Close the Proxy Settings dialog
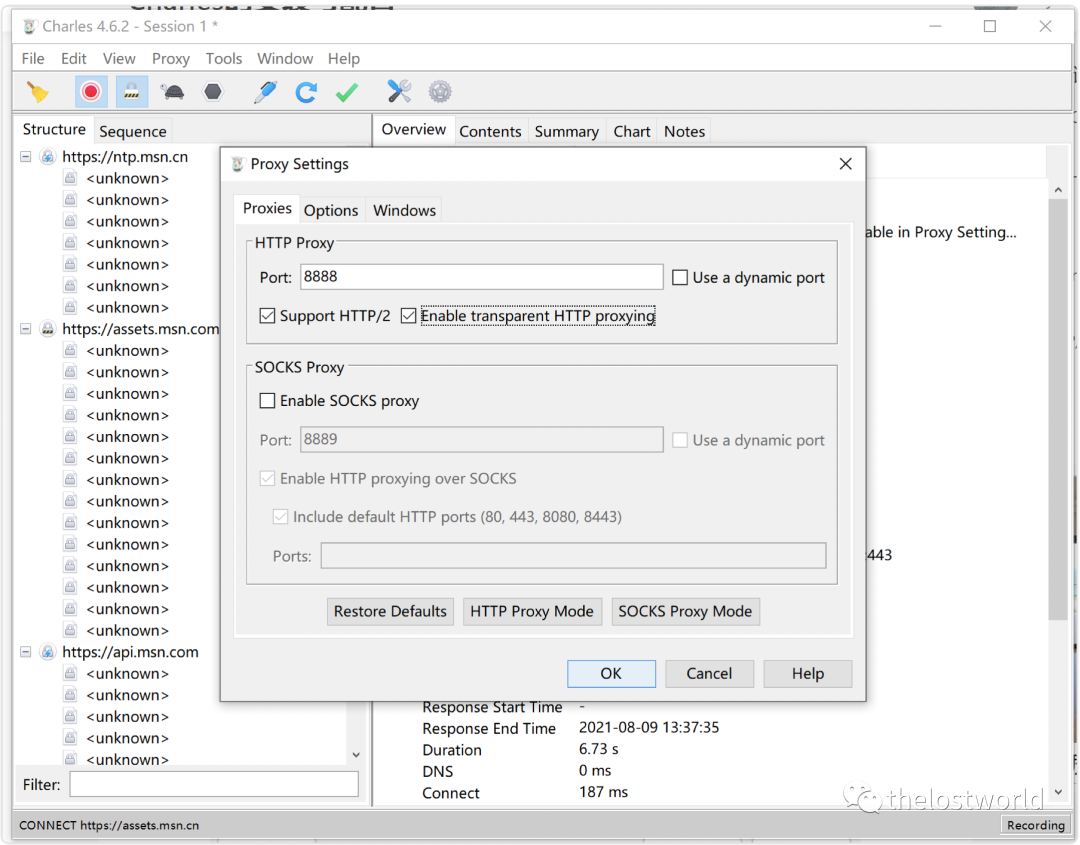 846,164
